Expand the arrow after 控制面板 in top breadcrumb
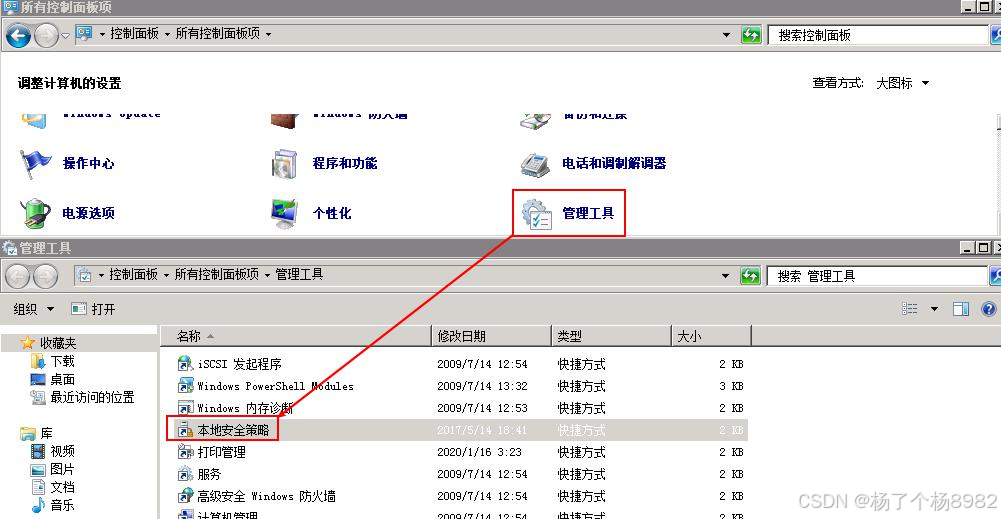 point(167,34)
